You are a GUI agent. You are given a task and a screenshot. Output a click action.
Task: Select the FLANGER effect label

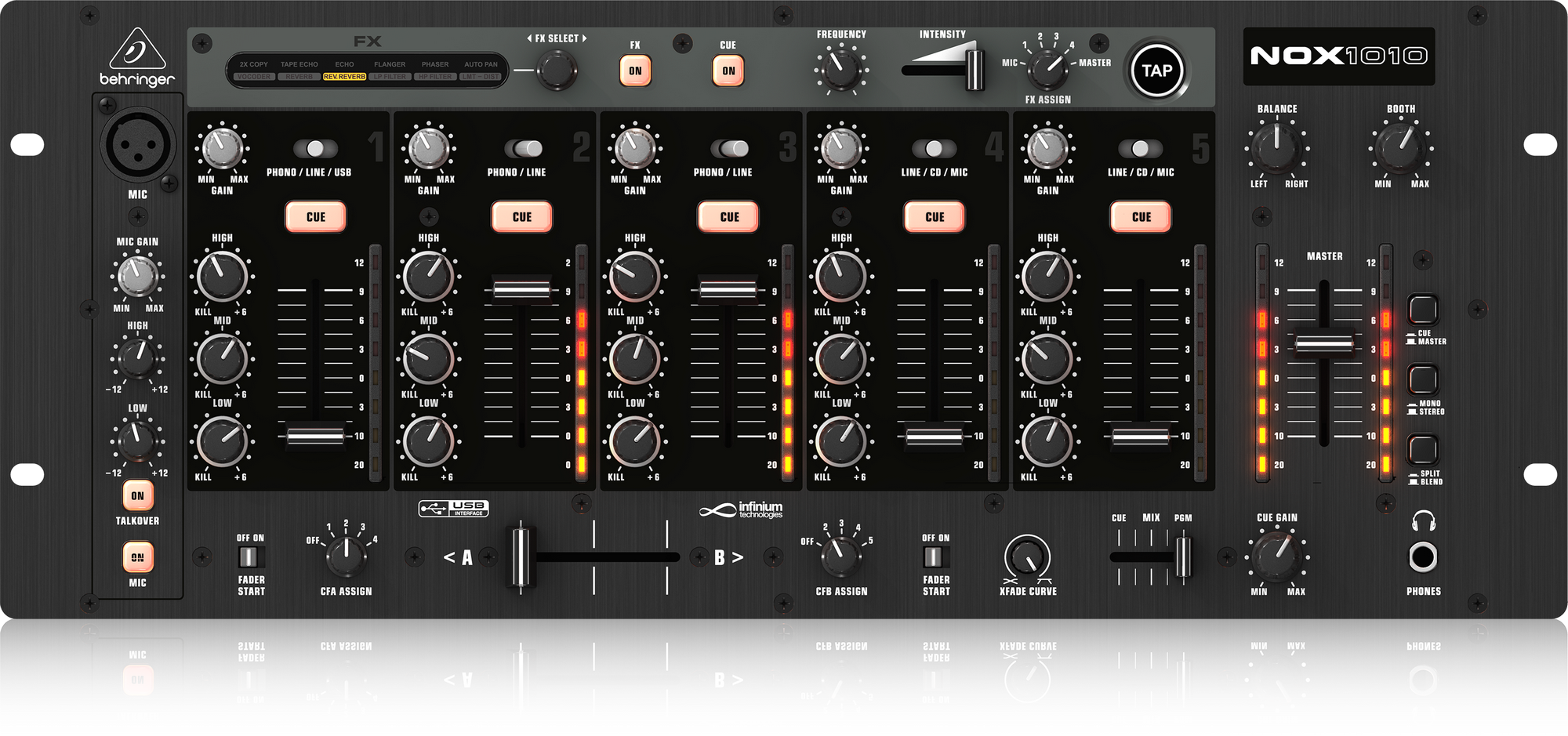pyautogui.click(x=390, y=64)
